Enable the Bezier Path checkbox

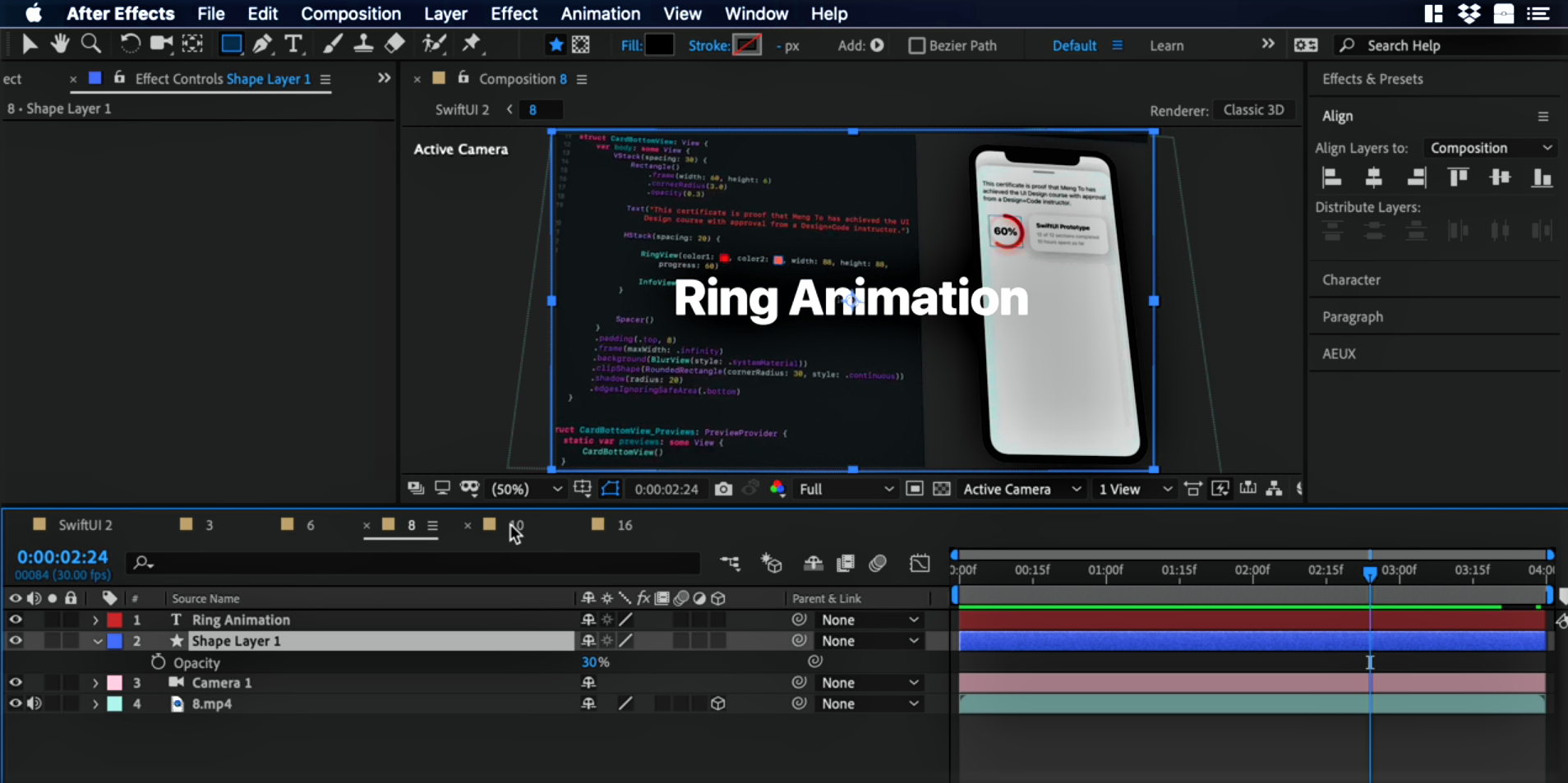point(917,46)
